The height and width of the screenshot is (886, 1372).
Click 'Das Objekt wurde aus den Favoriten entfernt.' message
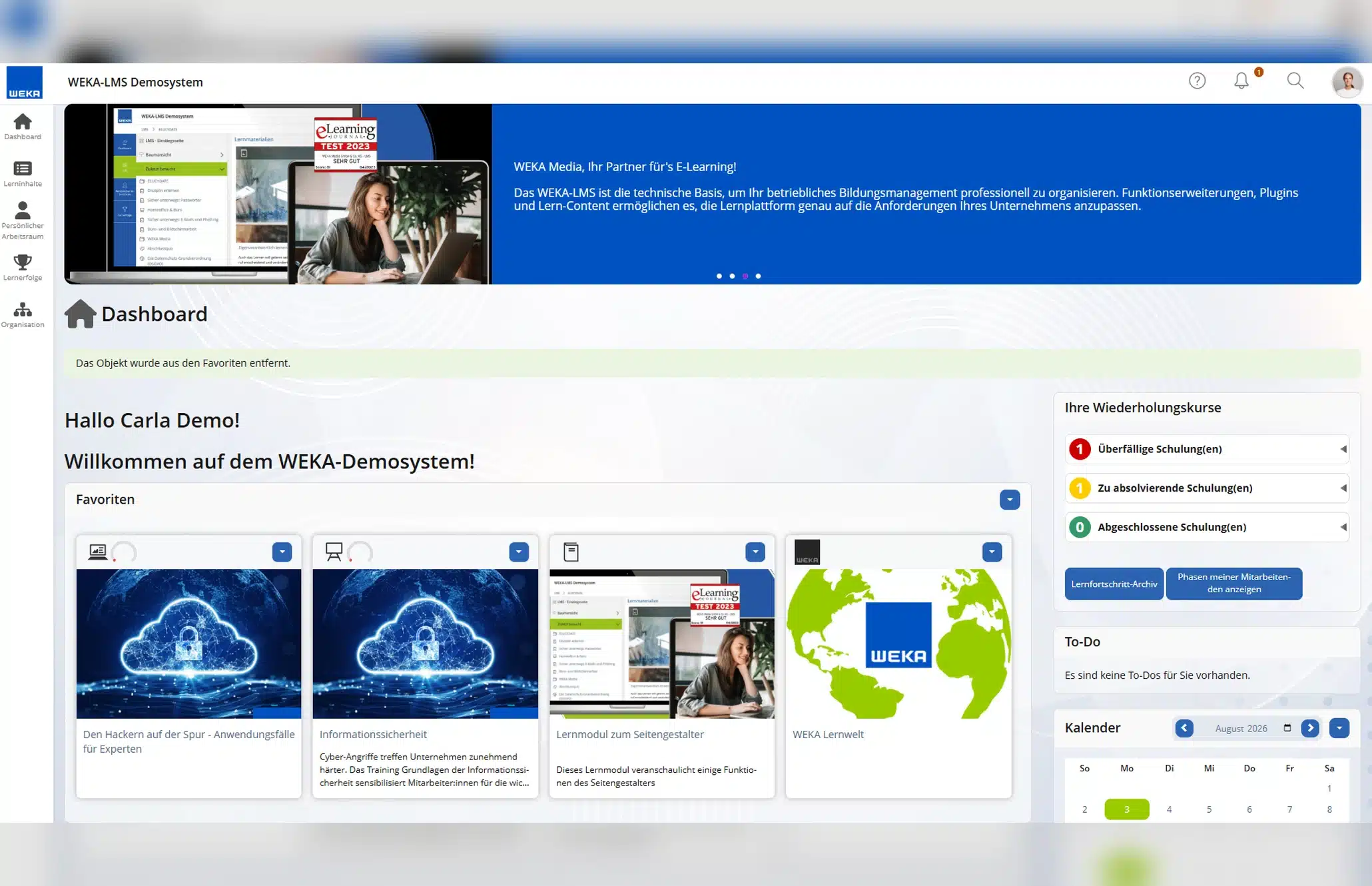point(183,363)
